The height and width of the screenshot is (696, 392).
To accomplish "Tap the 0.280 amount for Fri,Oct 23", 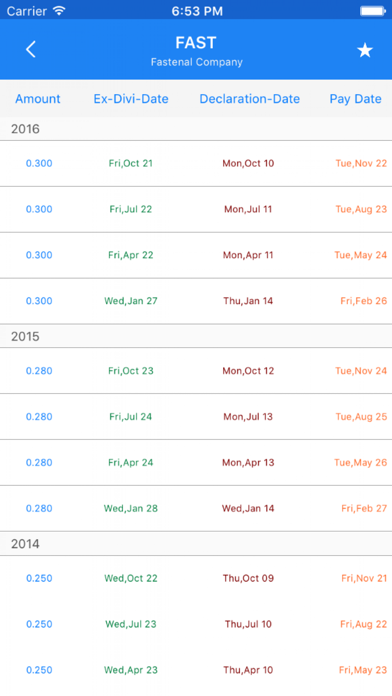I will click(39, 371).
